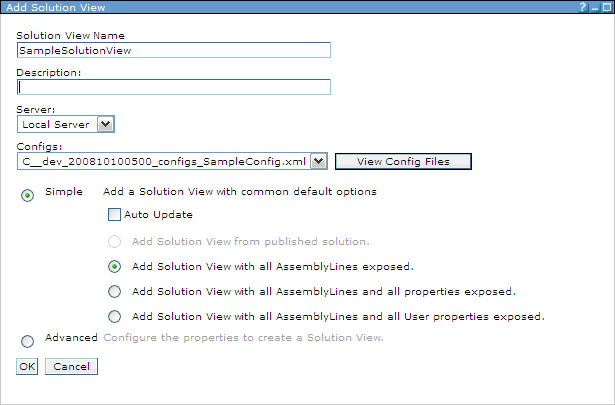This screenshot has height=405, width=615.
Task: Focus the Solution View Name field
Action: pos(174,50)
